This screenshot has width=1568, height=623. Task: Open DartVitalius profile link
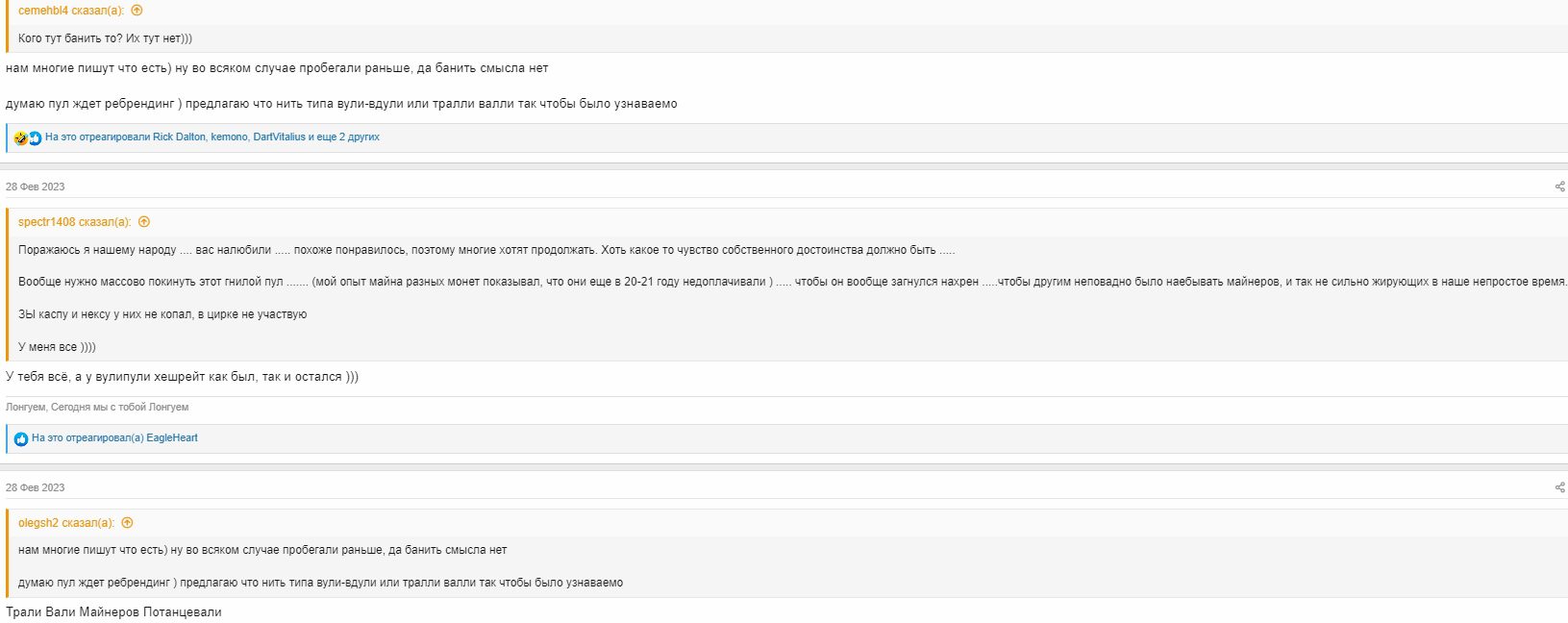coord(279,137)
